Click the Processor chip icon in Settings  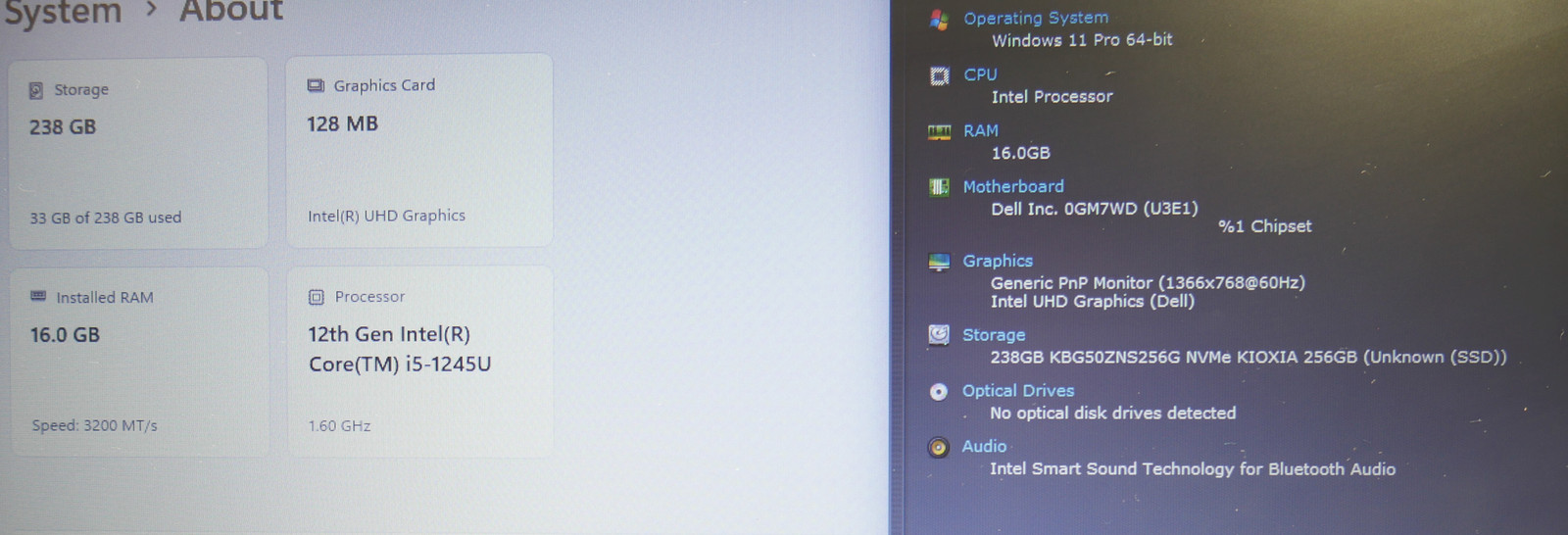[316, 297]
